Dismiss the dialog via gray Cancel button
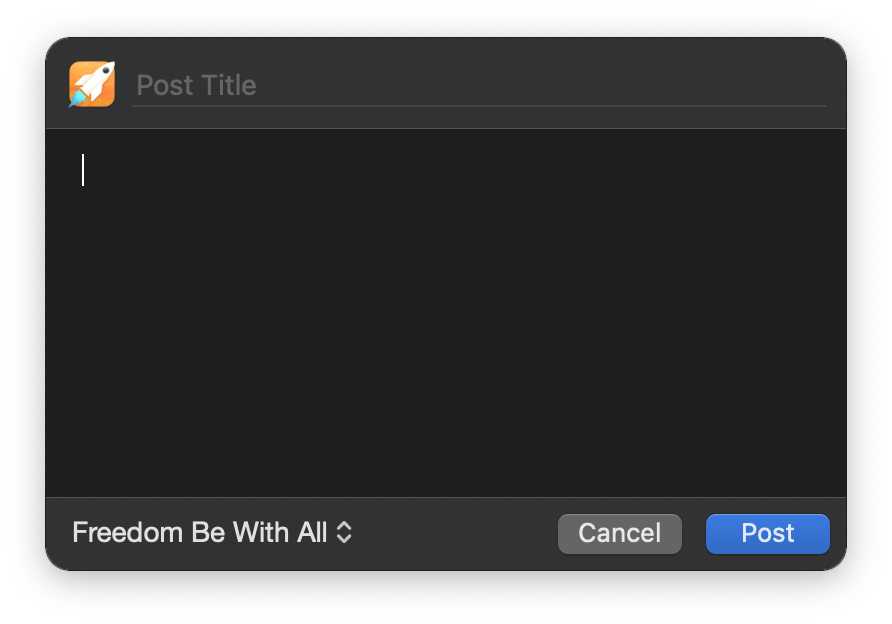Screen dimensions: 892x624 click(x=620, y=534)
